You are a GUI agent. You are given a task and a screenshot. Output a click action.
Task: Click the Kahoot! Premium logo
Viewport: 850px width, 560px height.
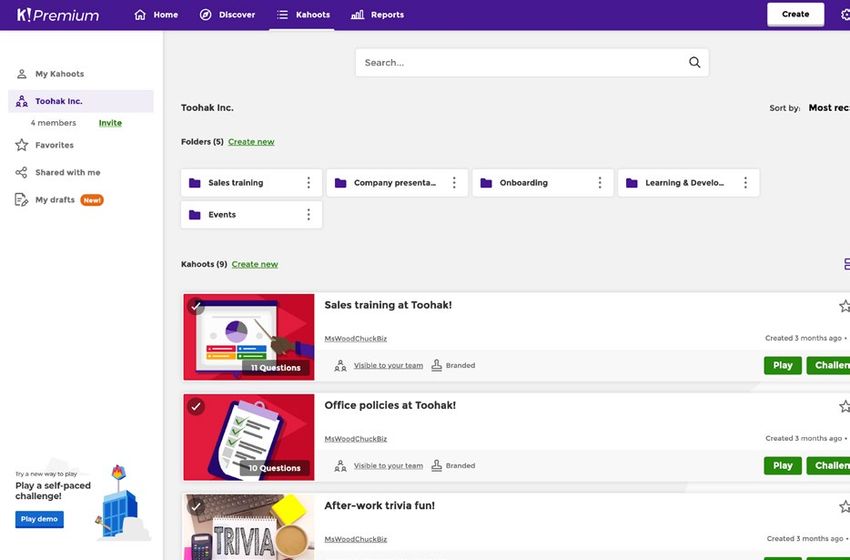point(57,15)
